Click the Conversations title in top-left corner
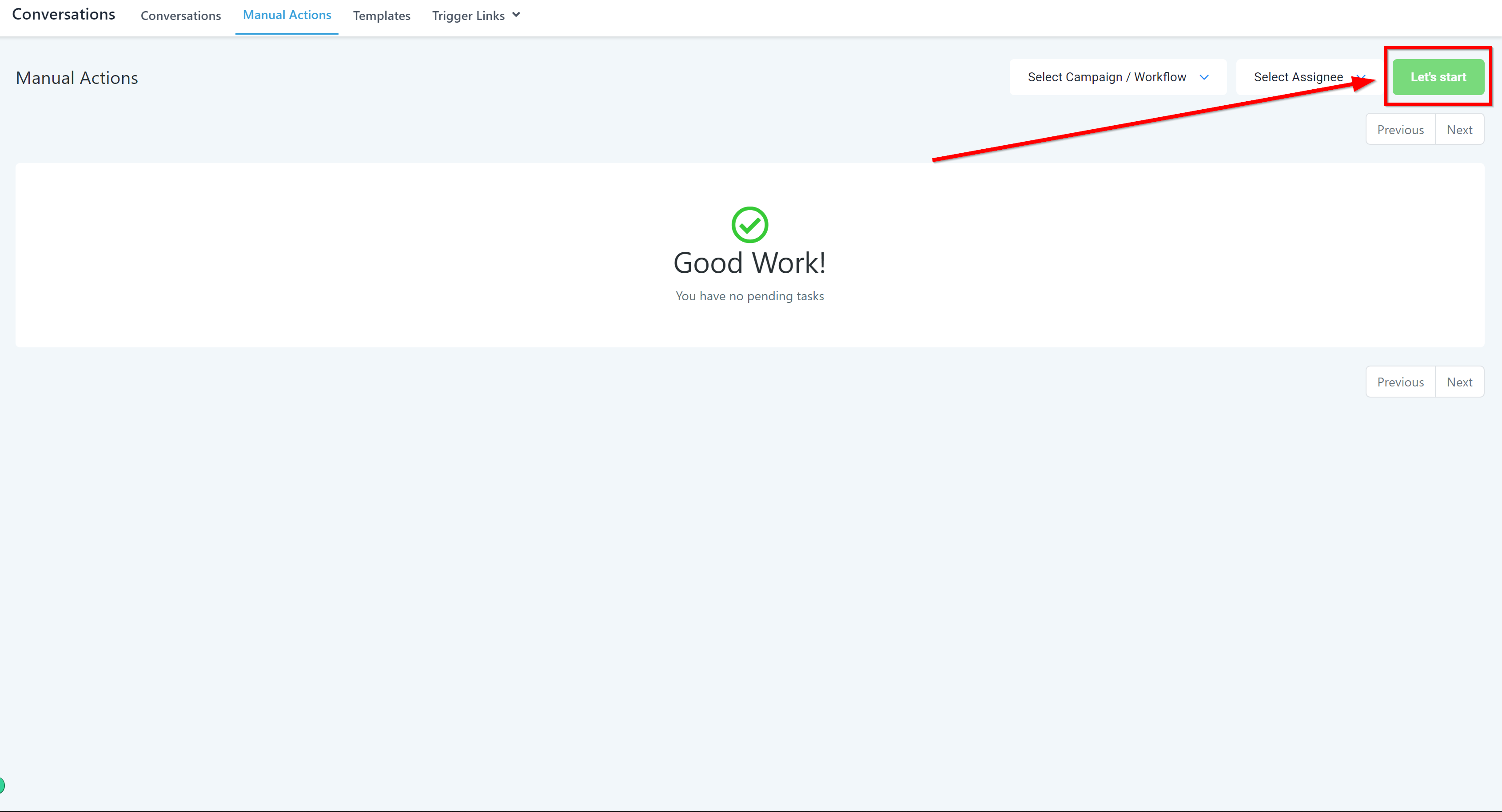 (64, 14)
